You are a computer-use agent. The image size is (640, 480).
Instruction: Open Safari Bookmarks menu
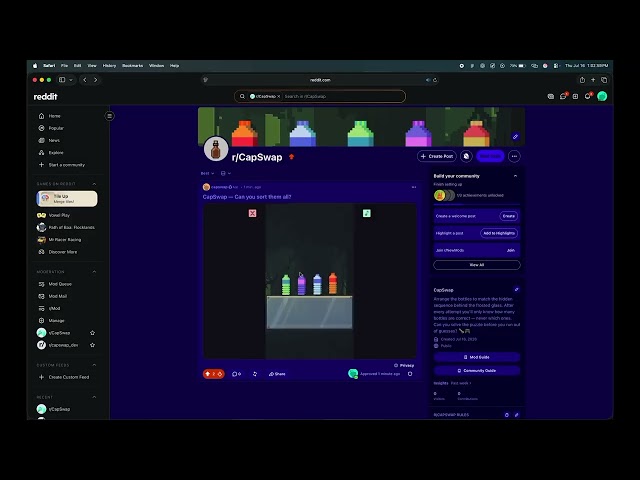click(132, 66)
